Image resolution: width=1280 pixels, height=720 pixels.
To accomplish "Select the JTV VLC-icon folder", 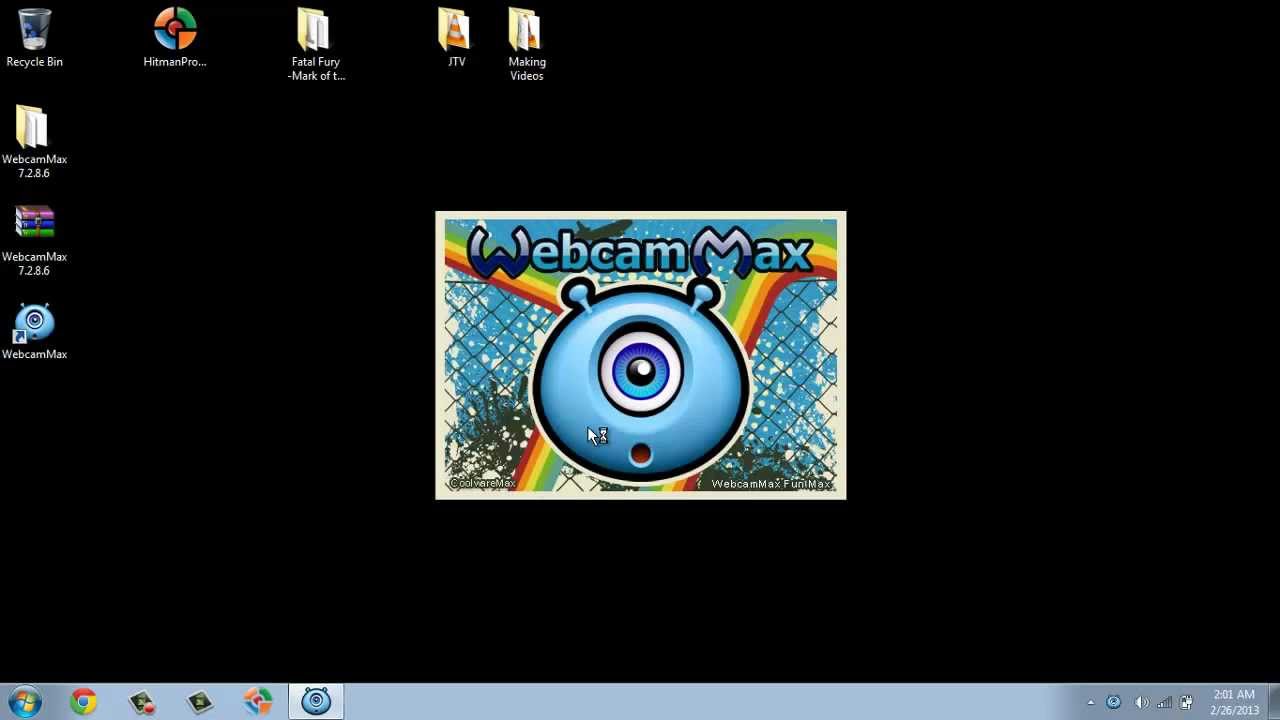I will click(x=456, y=38).
